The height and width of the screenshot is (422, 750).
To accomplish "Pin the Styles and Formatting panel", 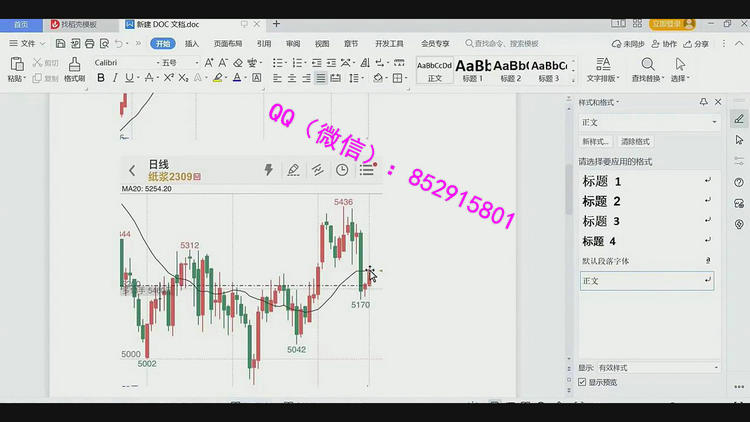I will 705,102.
